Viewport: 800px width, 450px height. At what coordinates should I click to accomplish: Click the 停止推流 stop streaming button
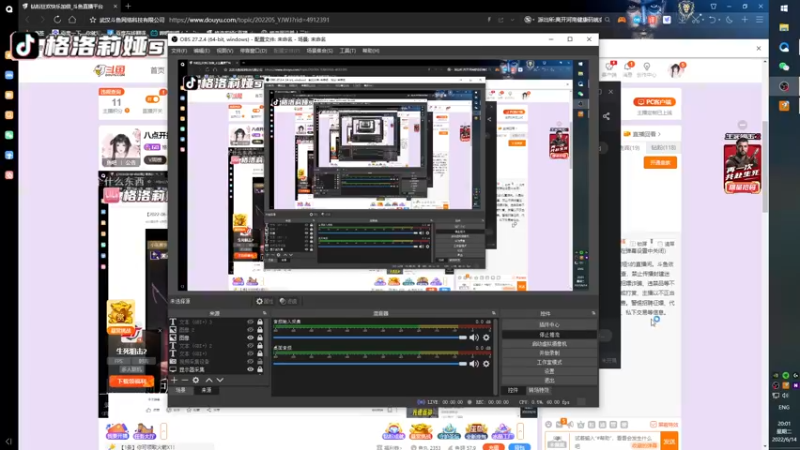coord(549,335)
